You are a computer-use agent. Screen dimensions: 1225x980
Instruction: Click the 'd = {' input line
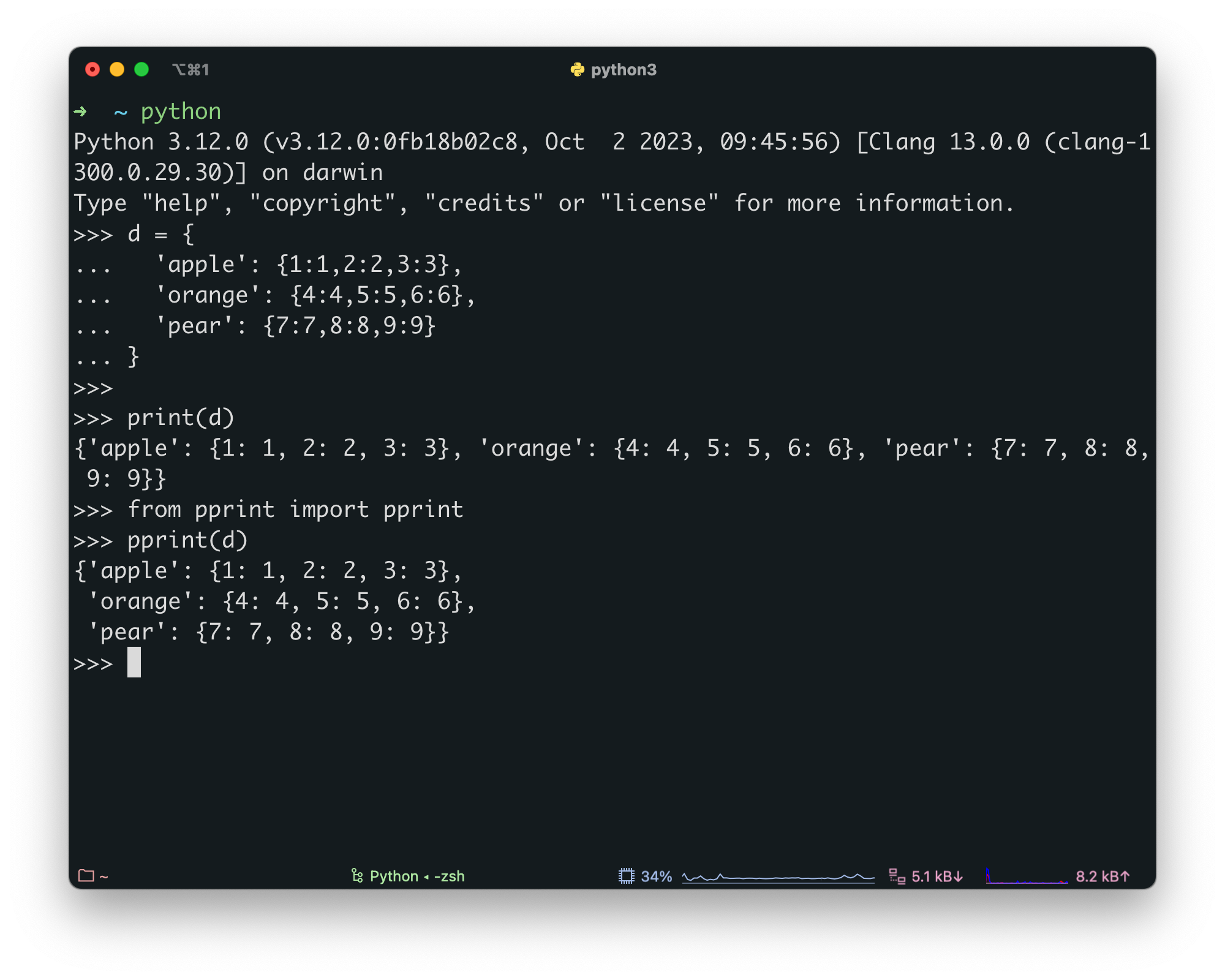(x=134, y=234)
